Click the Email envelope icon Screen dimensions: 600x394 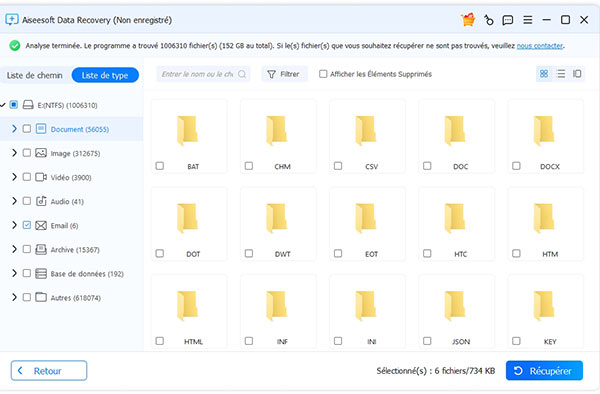coord(41,225)
